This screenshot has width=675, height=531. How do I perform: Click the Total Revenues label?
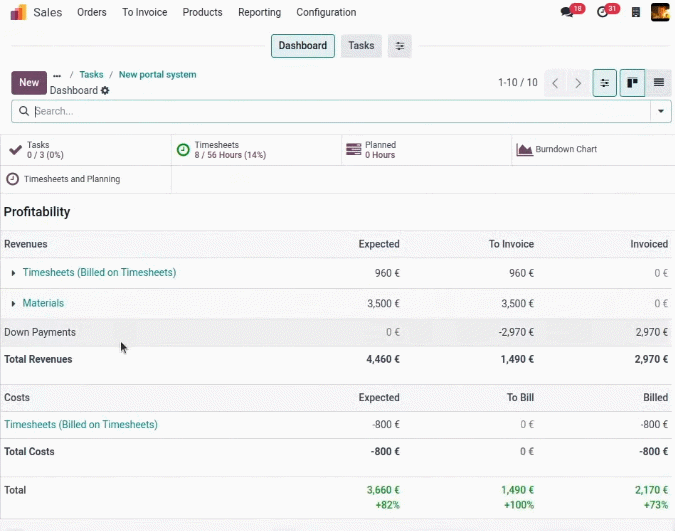pyautogui.click(x=38, y=359)
